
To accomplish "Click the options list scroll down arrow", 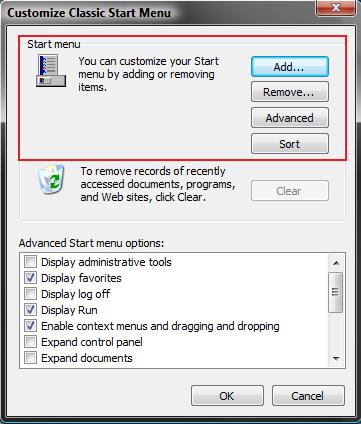I will click(x=336, y=359).
